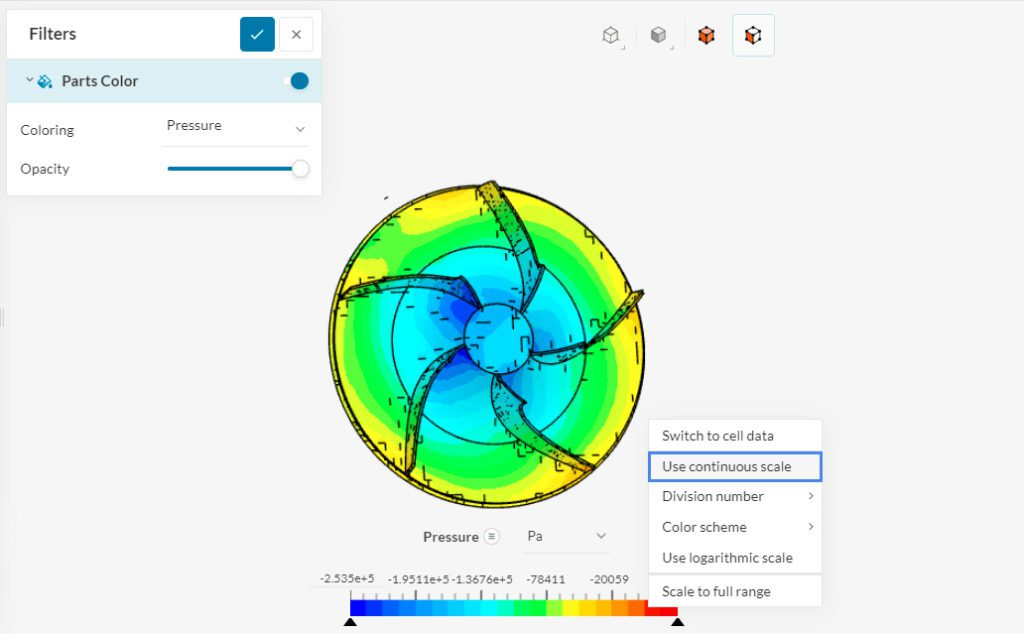Click the checkmark icon to apply filters
1024x634 pixels.
tap(257, 33)
